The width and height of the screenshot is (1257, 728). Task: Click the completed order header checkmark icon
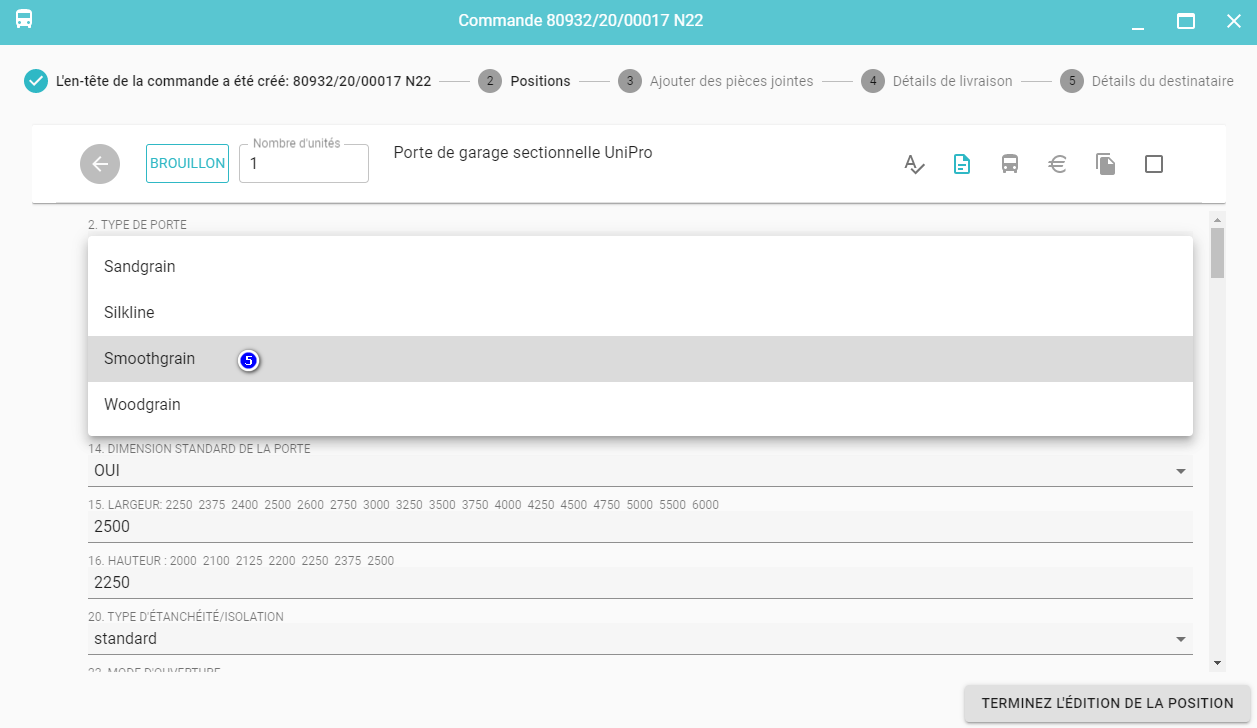[x=36, y=81]
